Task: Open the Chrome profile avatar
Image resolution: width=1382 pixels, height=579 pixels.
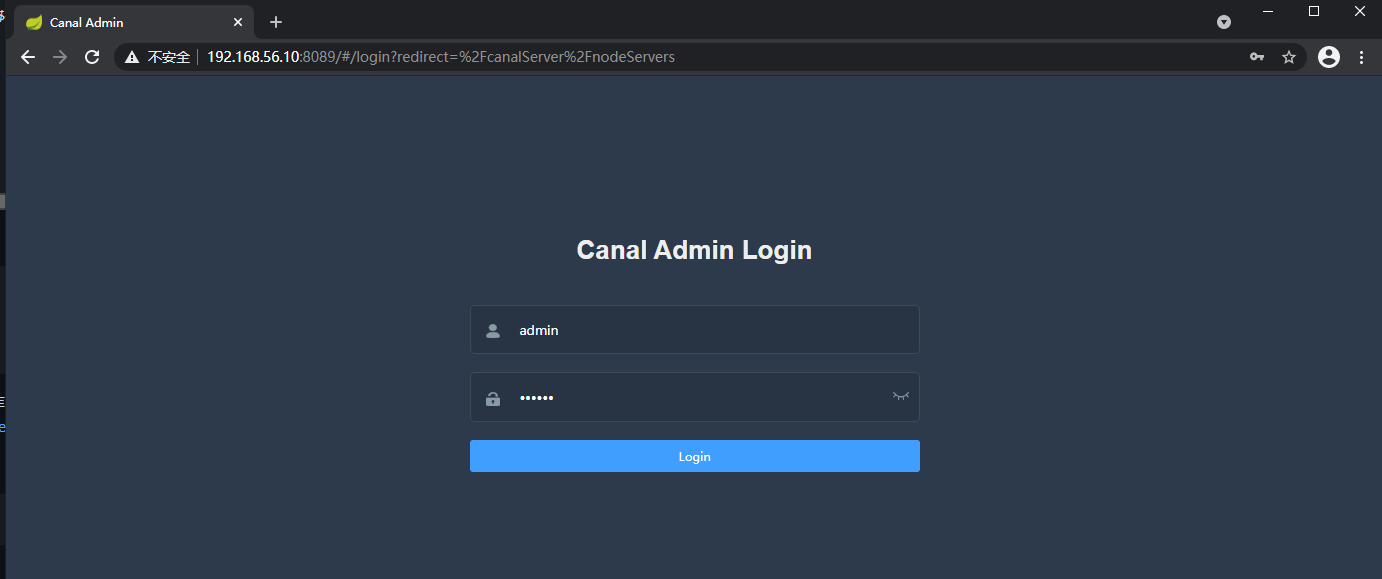Action: [1329, 57]
